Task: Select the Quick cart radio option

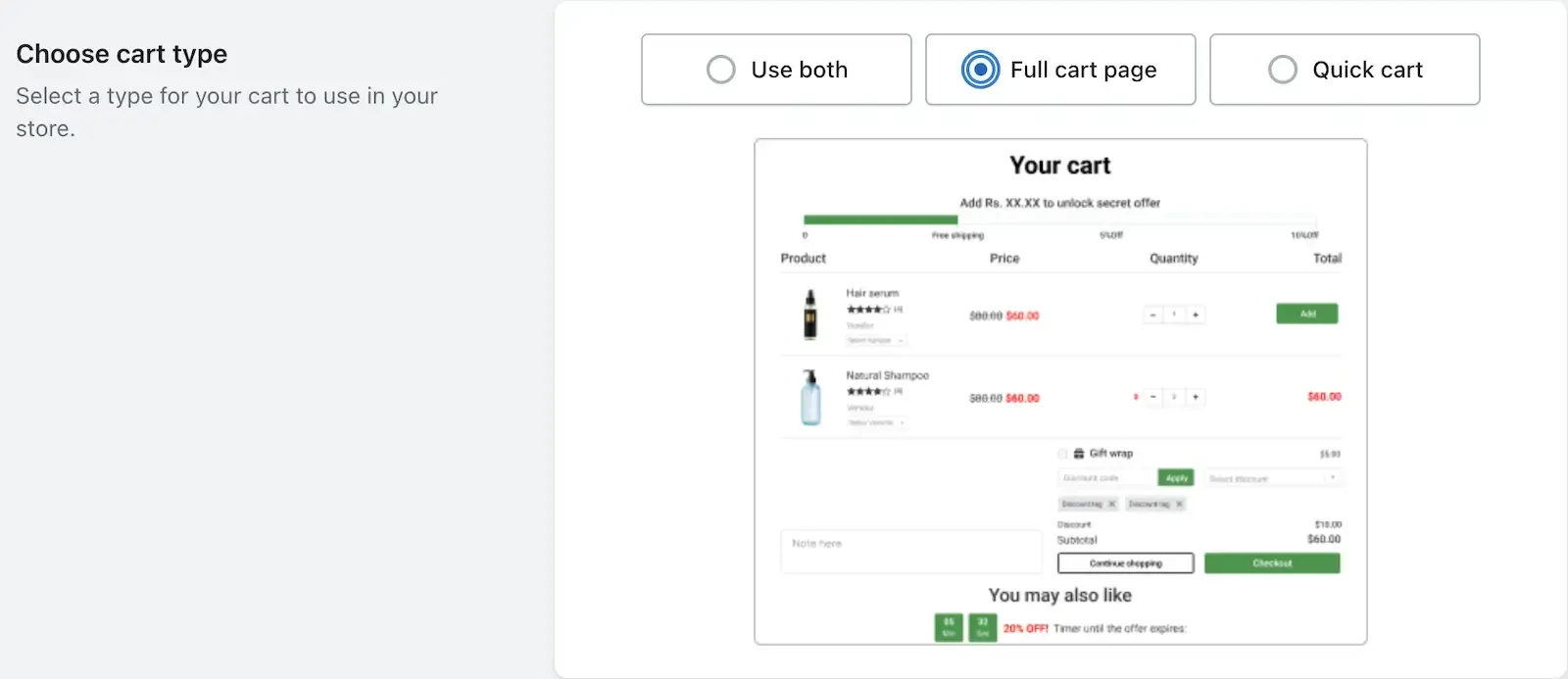Action: (x=1345, y=70)
